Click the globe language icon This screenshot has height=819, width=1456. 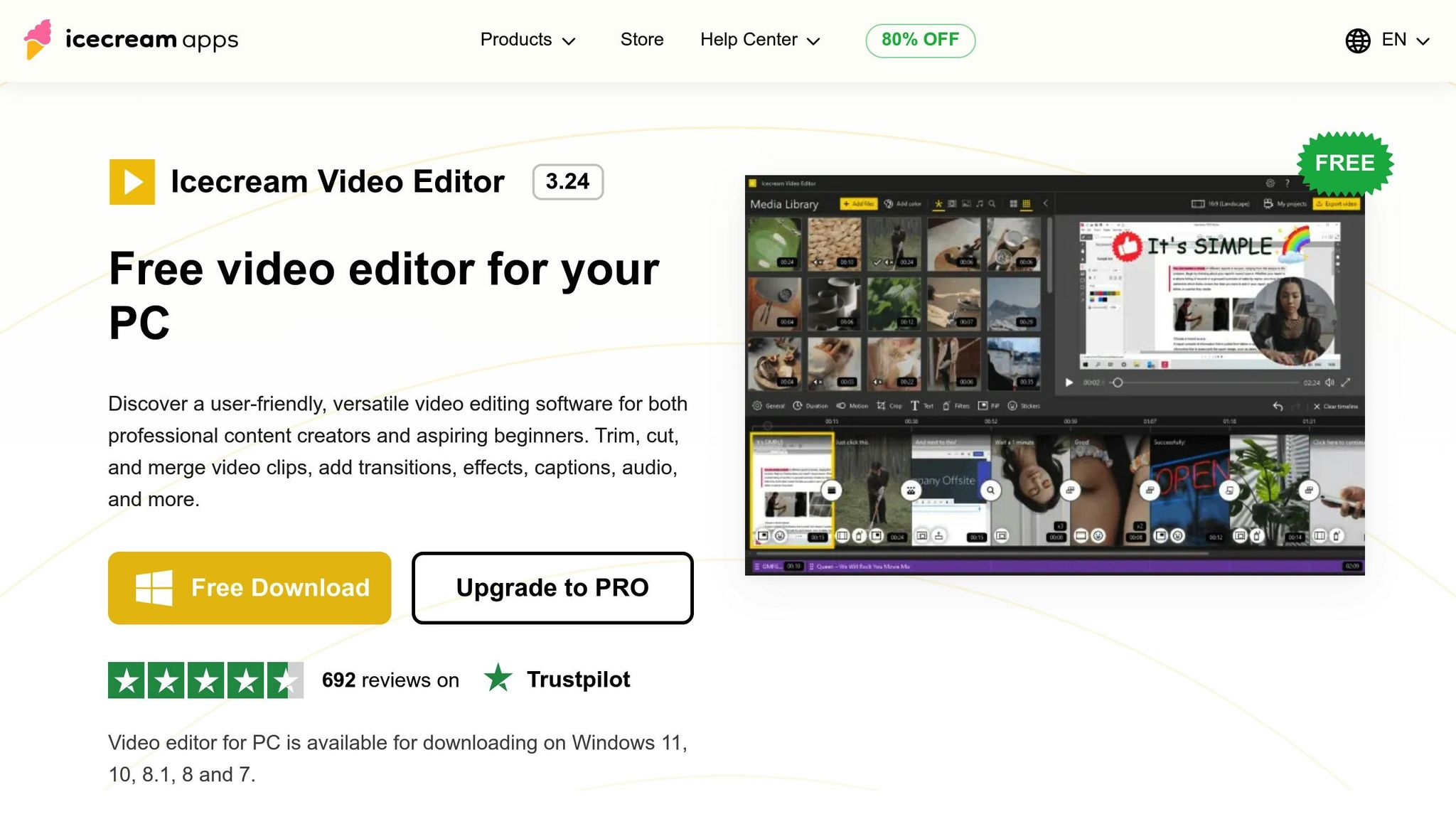click(x=1358, y=41)
